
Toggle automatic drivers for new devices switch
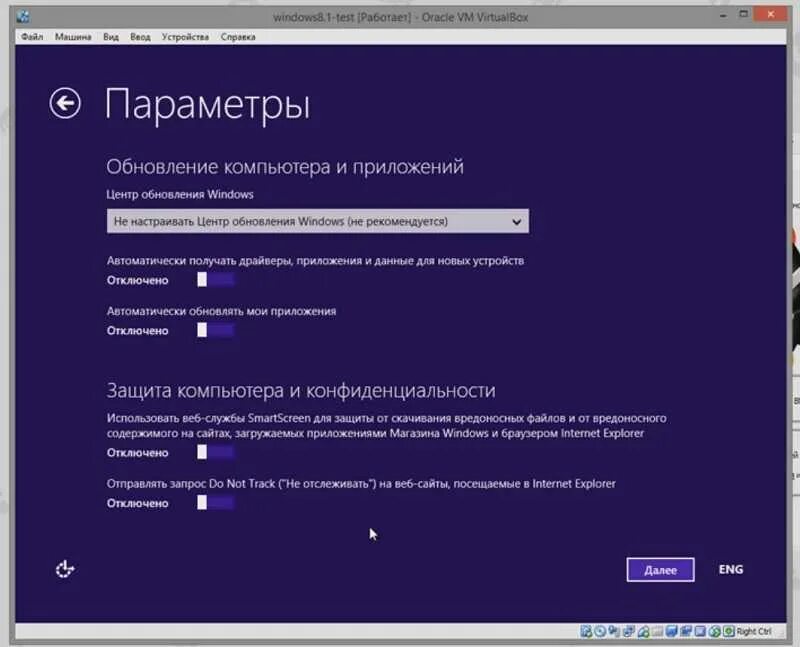tap(215, 280)
